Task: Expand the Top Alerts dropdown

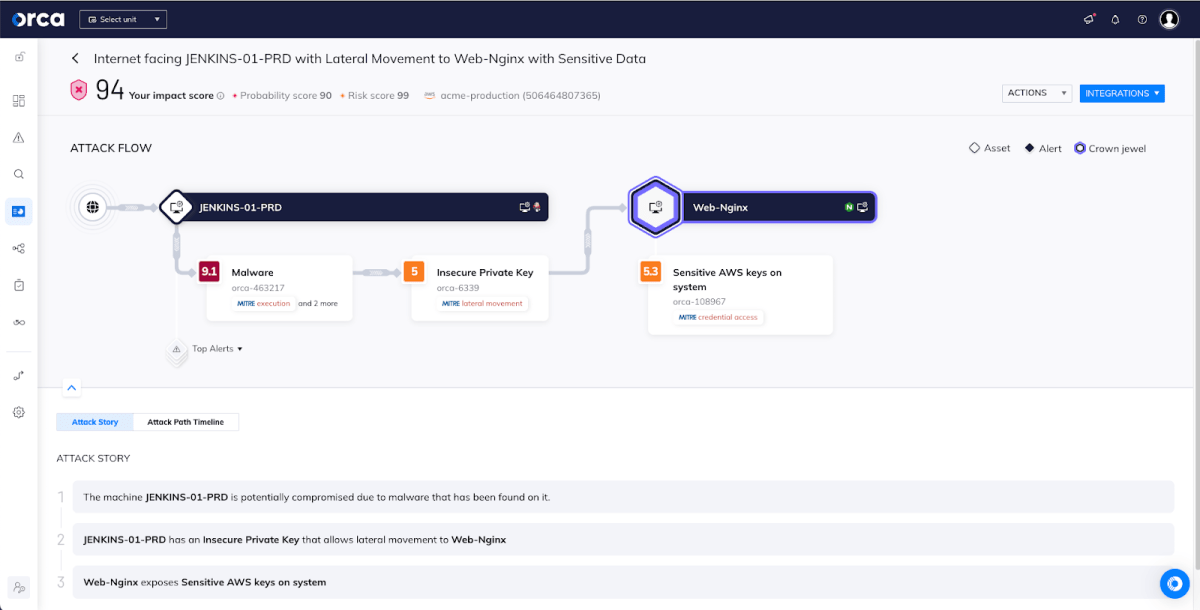Action: [218, 349]
